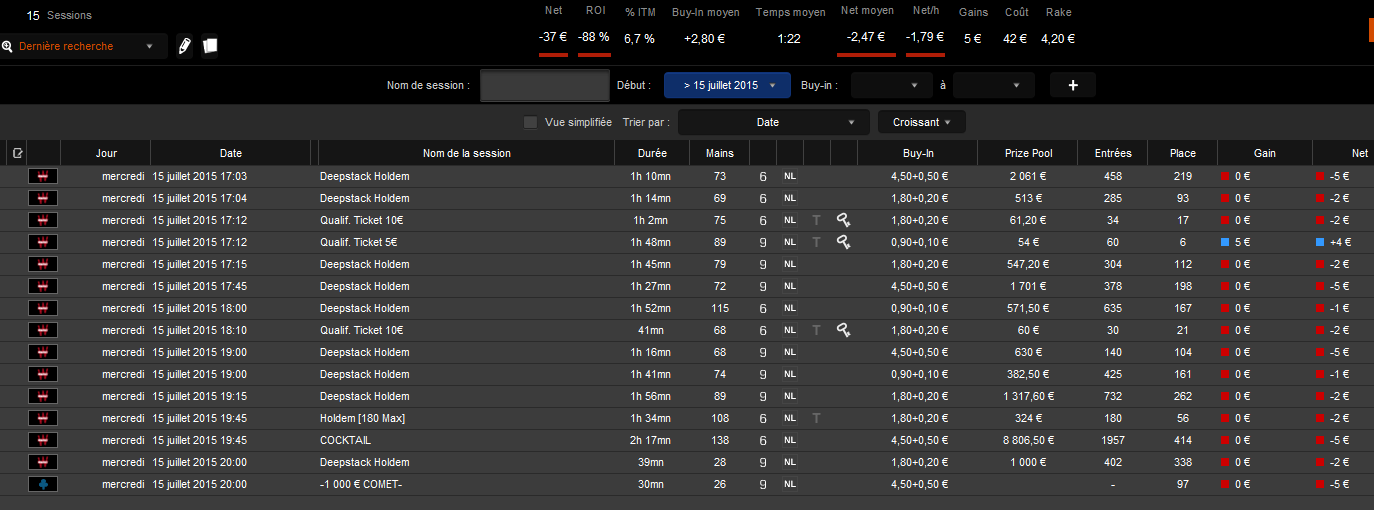The image size is (1374, 510).
Task: Sort by the Mains column header
Action: (x=720, y=153)
